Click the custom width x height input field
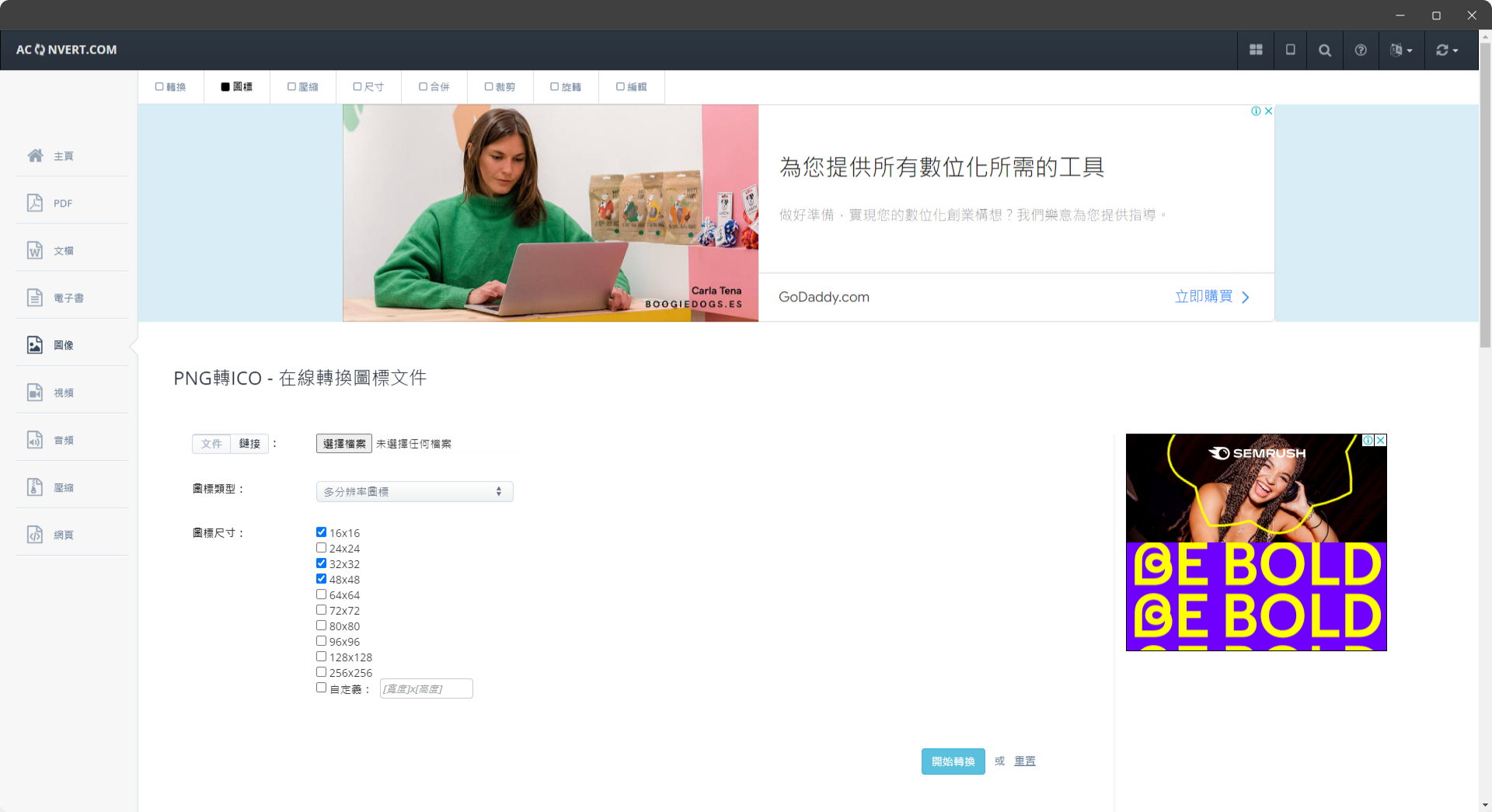Image resolution: width=1492 pixels, height=812 pixels. pos(427,688)
